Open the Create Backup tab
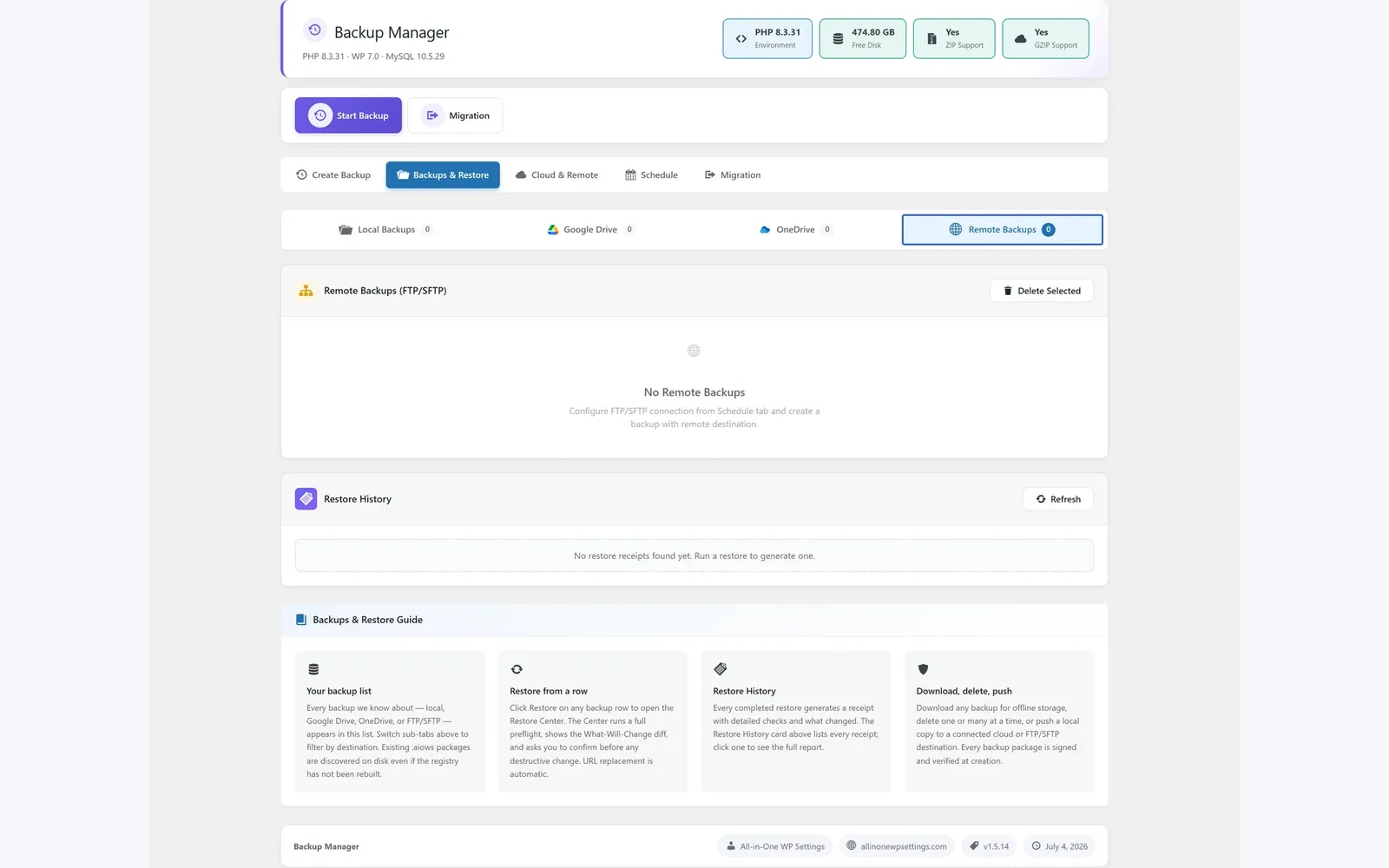Viewport: 1389px width, 868px height. (333, 175)
